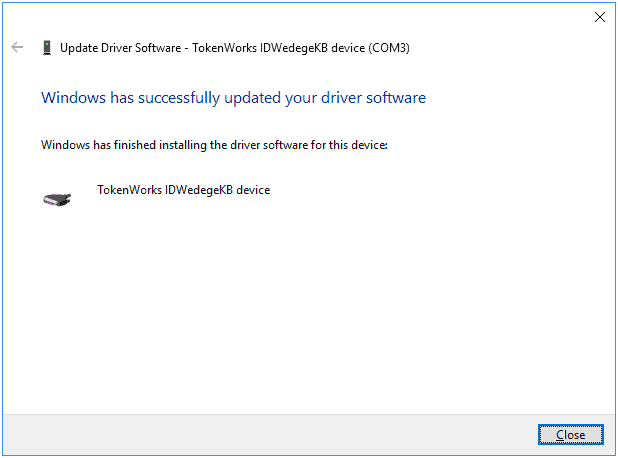Click the 'Windows has successfully updated' heading
The width and height of the screenshot is (618, 458).
(x=233, y=98)
